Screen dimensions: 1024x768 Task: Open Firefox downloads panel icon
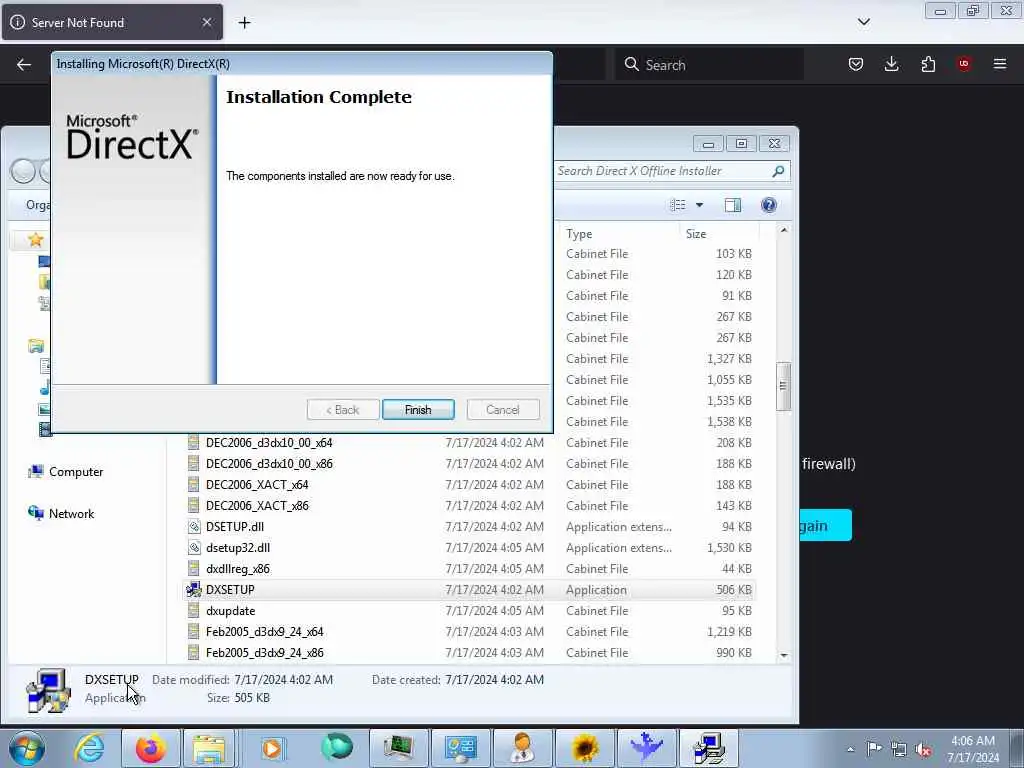click(891, 64)
